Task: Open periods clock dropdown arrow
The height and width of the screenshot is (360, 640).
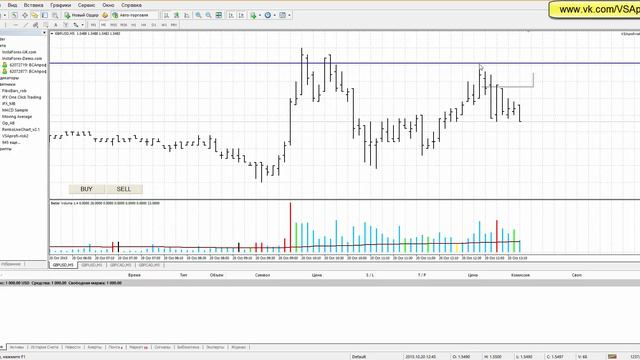Action: 275,15
